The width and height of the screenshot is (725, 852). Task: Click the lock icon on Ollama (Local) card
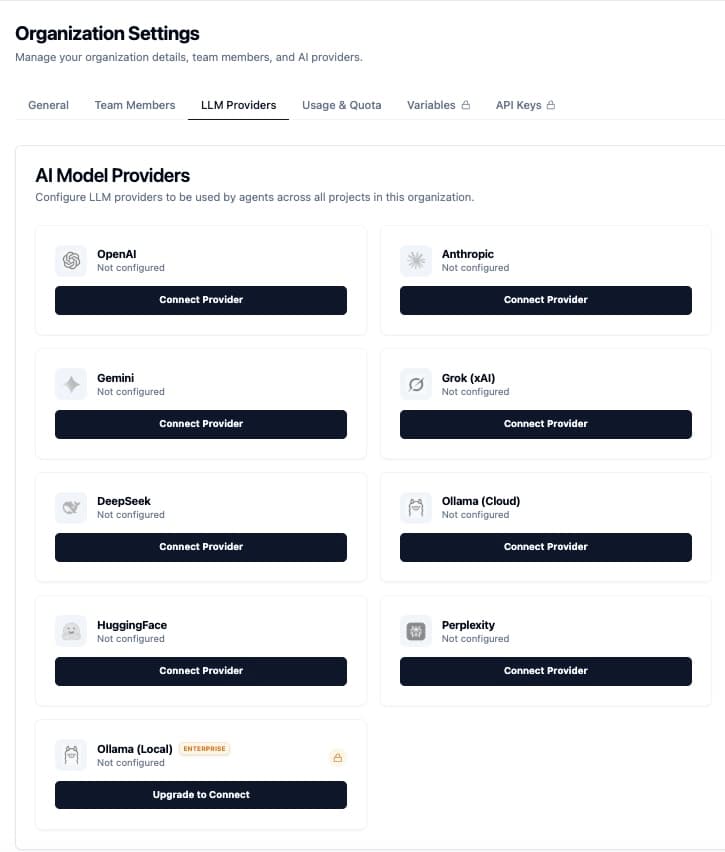[338, 757]
